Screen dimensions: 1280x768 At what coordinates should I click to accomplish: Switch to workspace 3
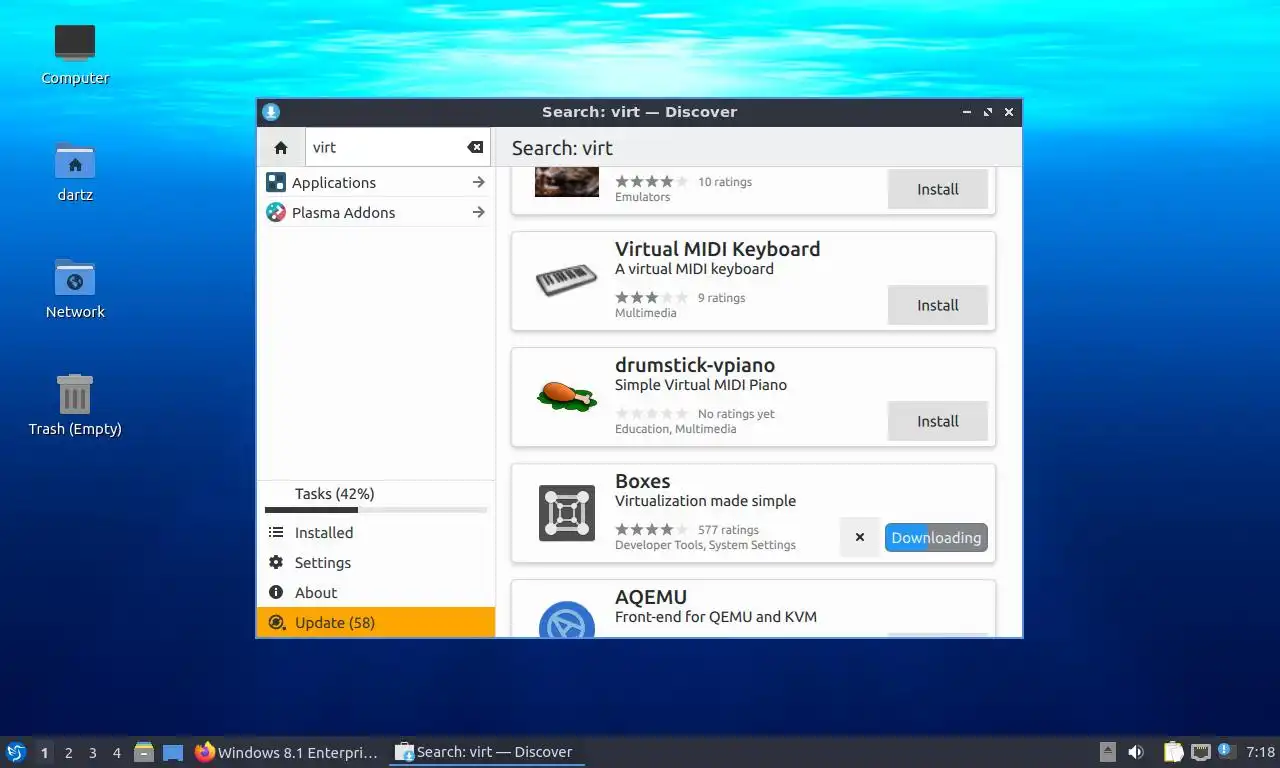pyautogui.click(x=92, y=753)
